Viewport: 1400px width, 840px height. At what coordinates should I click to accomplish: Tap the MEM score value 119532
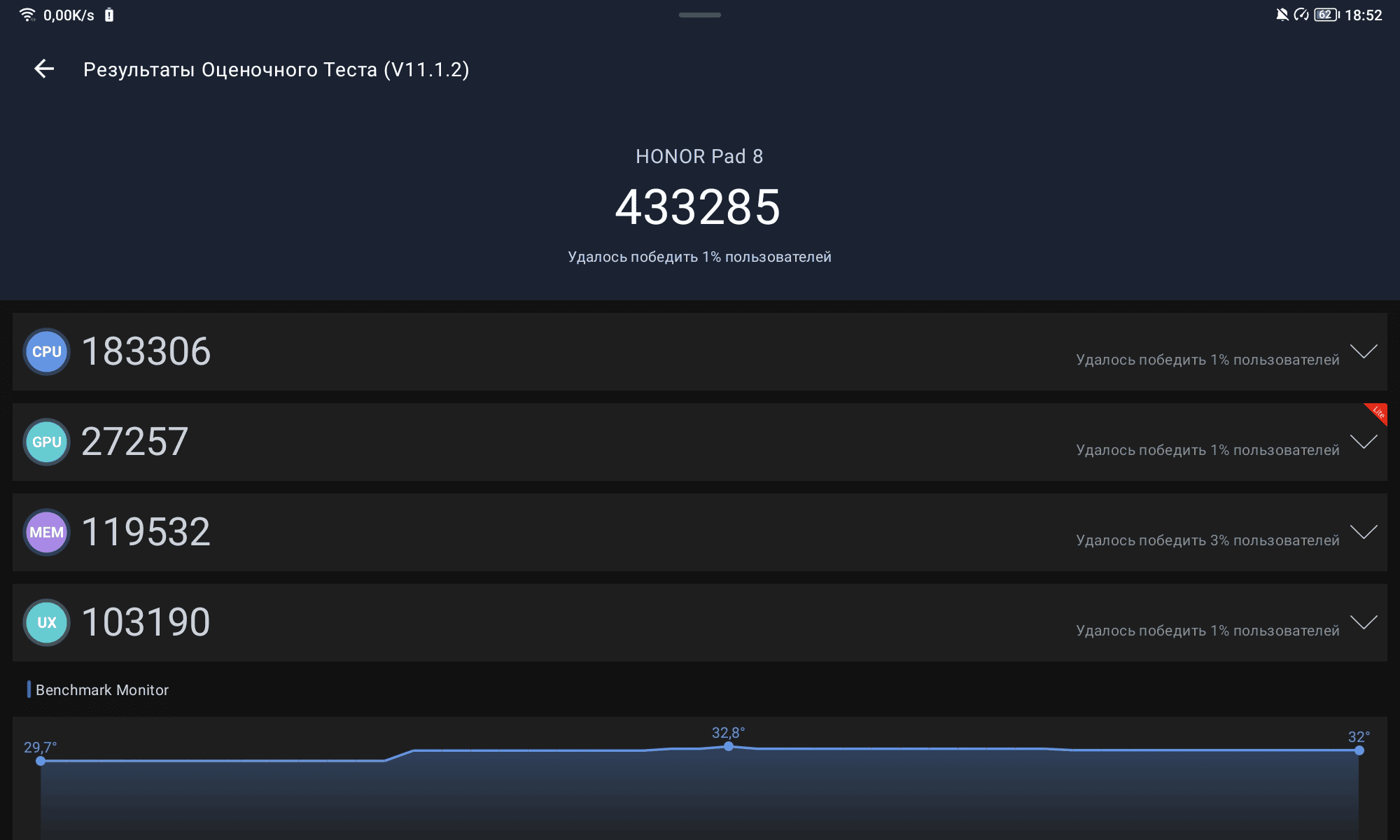tap(146, 532)
